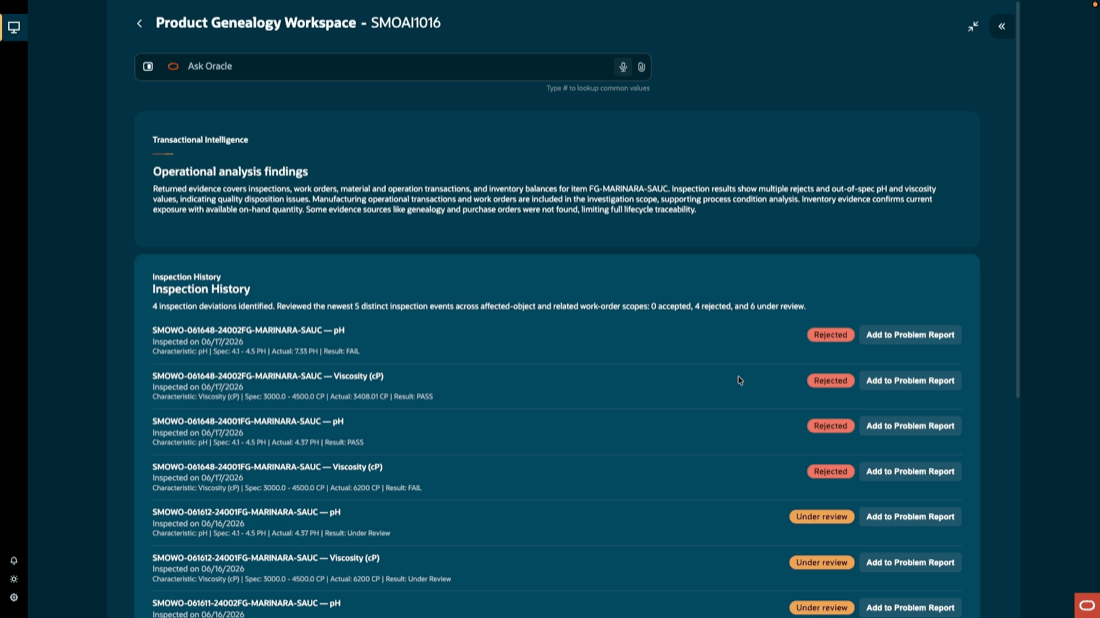Click details line showing Actual 3408.01 CP PASS

coord(293,397)
